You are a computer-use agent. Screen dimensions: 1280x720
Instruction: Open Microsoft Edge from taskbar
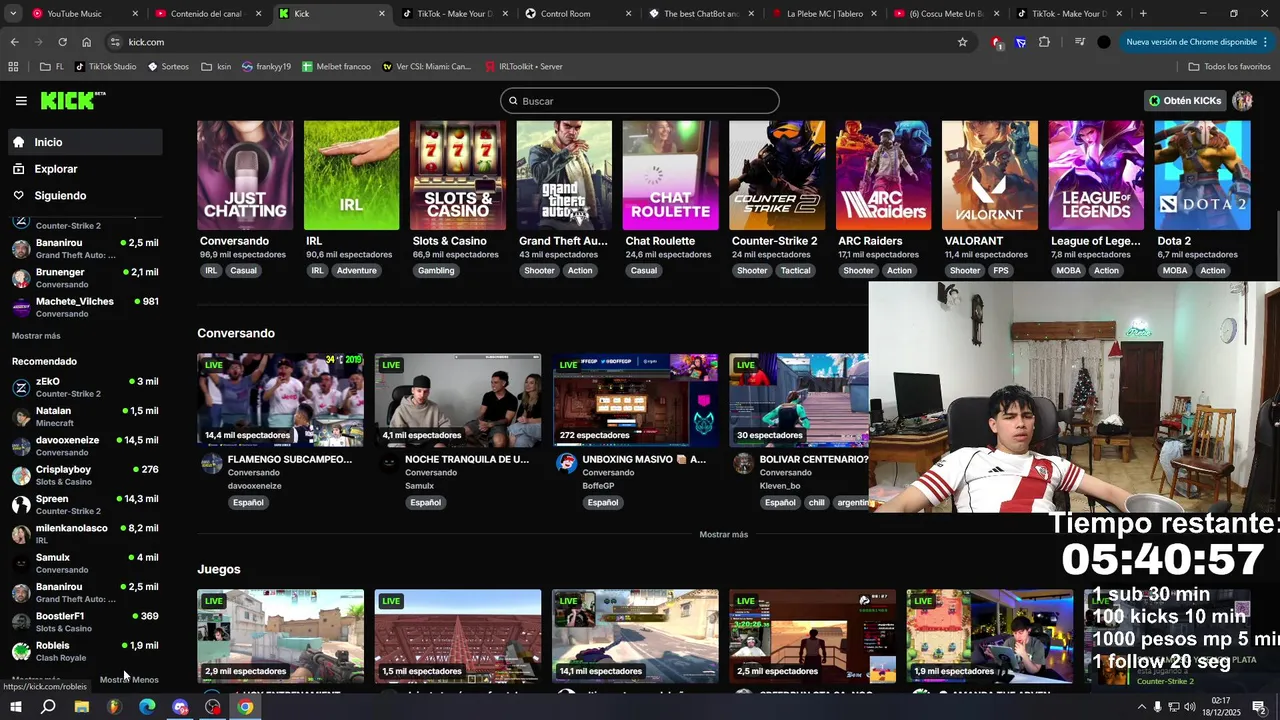click(x=147, y=707)
